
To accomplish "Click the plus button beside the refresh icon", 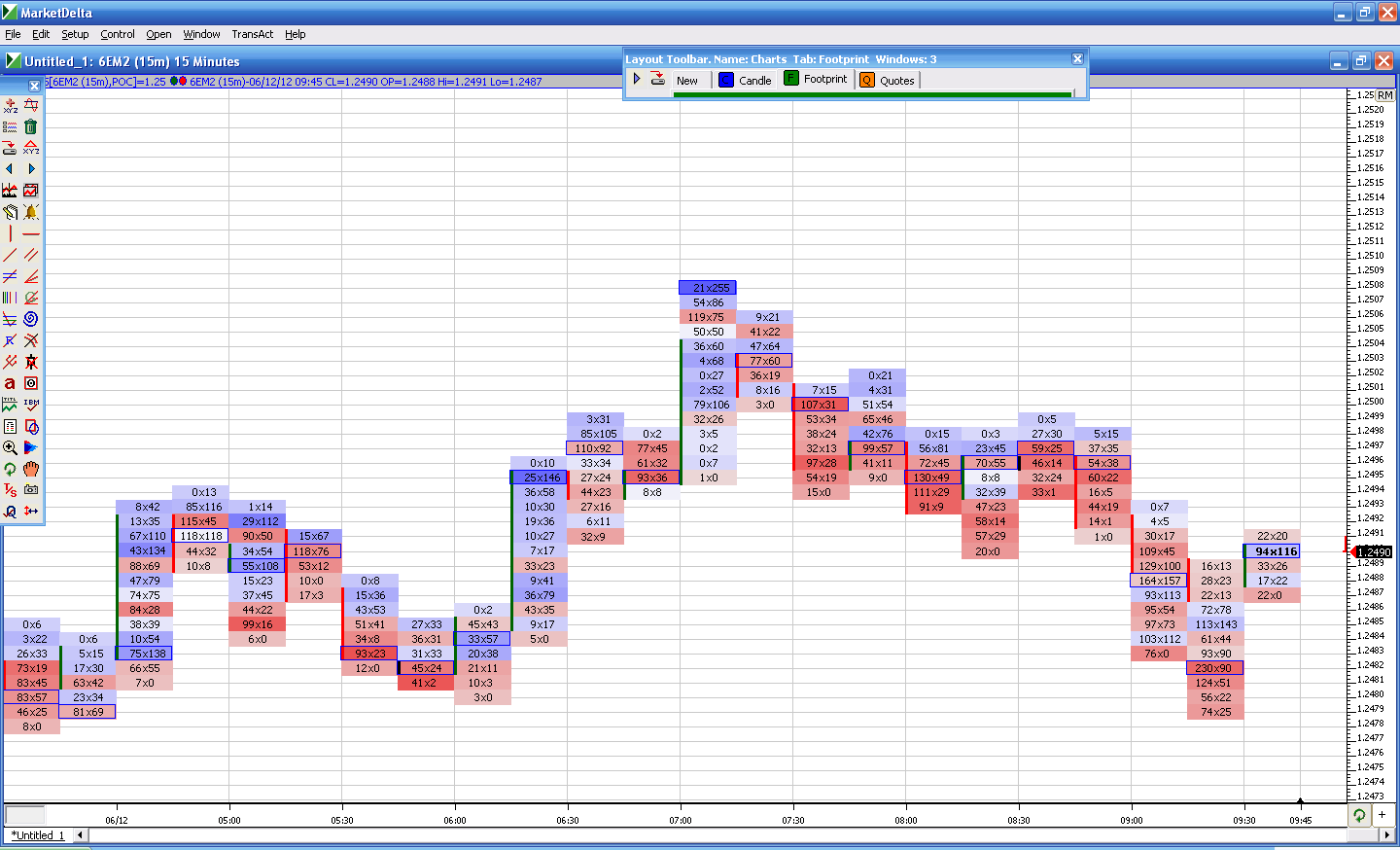I will pos(1382,815).
